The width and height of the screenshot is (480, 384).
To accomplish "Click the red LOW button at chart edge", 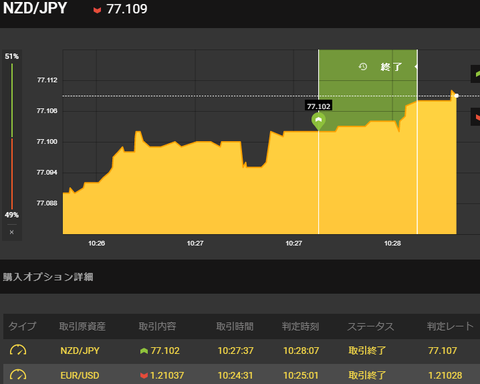I will [x=476, y=117].
